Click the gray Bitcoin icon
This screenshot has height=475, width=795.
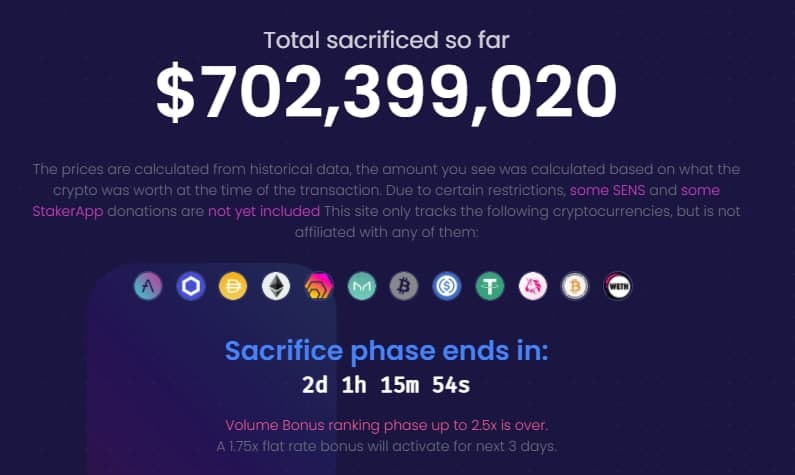(x=404, y=286)
